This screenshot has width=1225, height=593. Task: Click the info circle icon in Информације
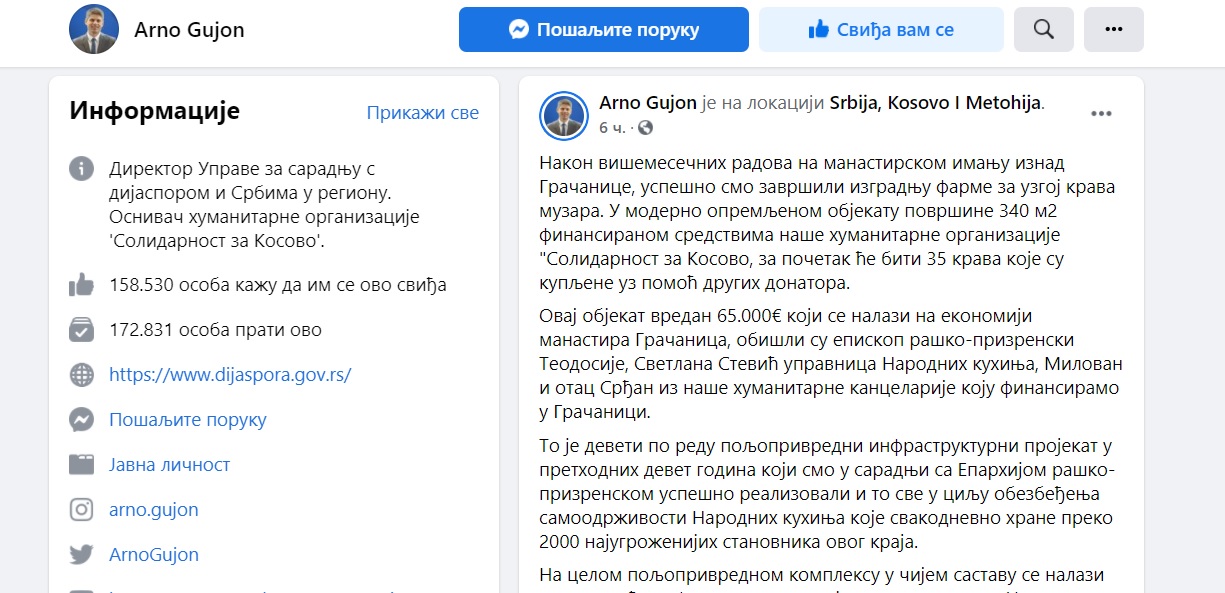coord(82,169)
